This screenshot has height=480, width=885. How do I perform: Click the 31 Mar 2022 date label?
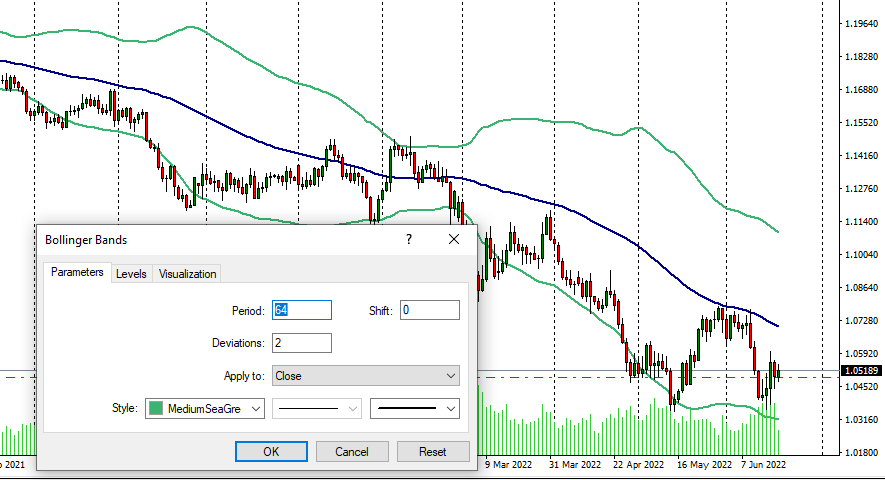tap(575, 465)
